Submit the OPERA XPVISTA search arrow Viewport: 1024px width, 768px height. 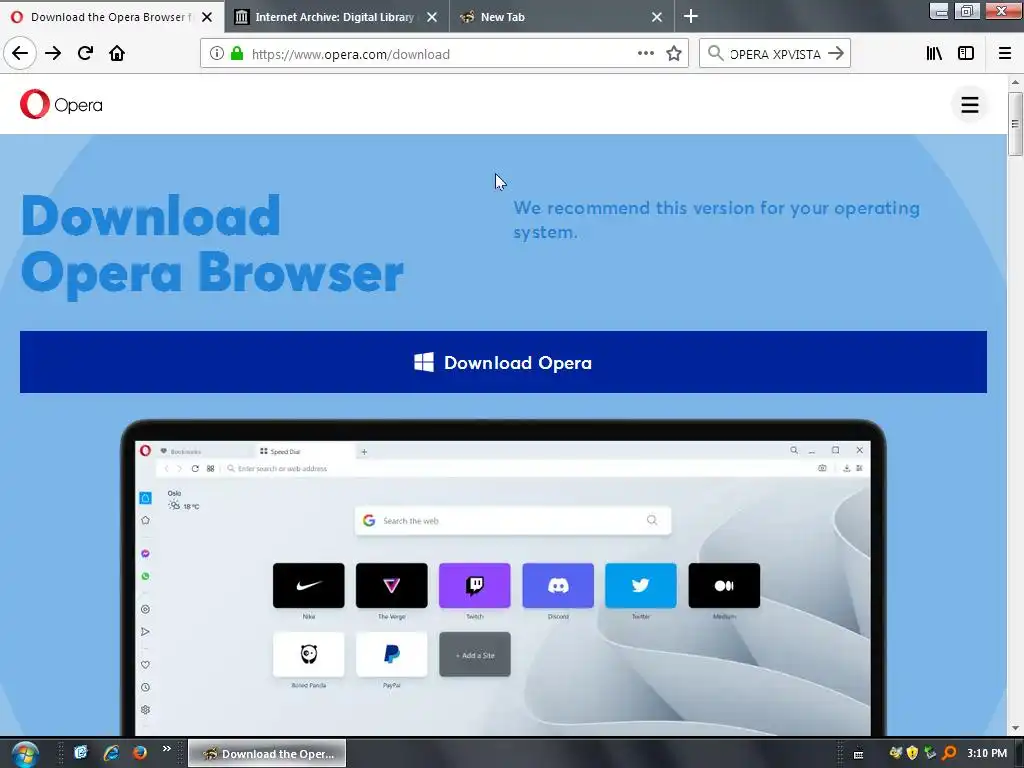click(836, 54)
